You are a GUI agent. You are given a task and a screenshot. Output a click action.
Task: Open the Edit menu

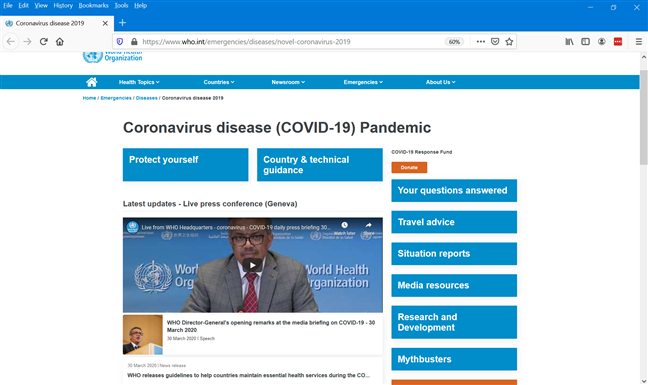(24, 5)
